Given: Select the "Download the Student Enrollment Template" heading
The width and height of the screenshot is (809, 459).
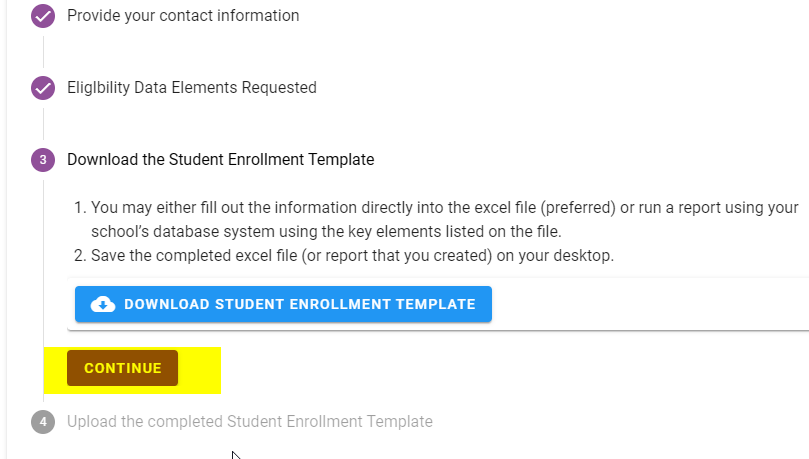Looking at the screenshot, I should 220,160.
